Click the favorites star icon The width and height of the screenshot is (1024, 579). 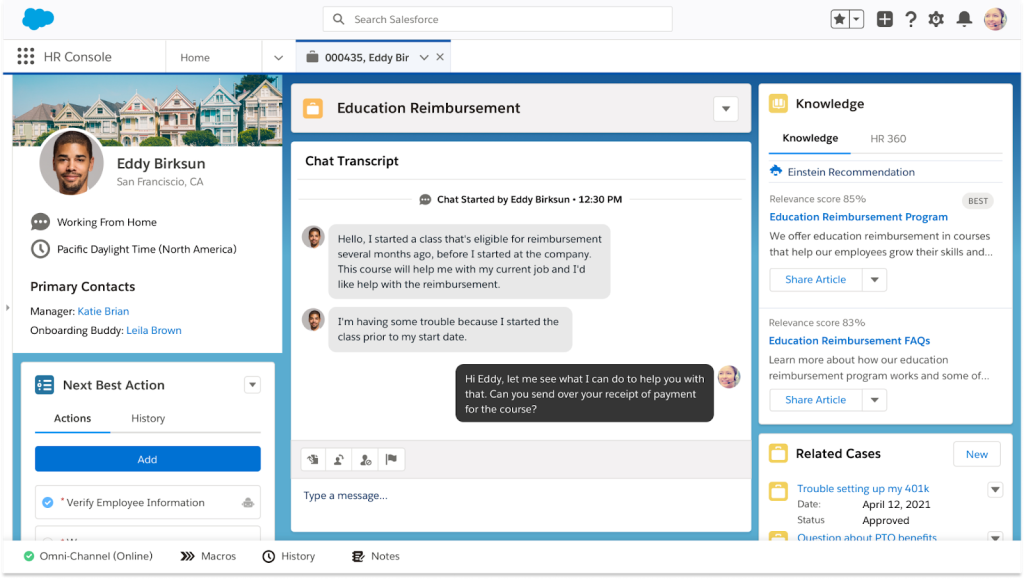(x=840, y=19)
